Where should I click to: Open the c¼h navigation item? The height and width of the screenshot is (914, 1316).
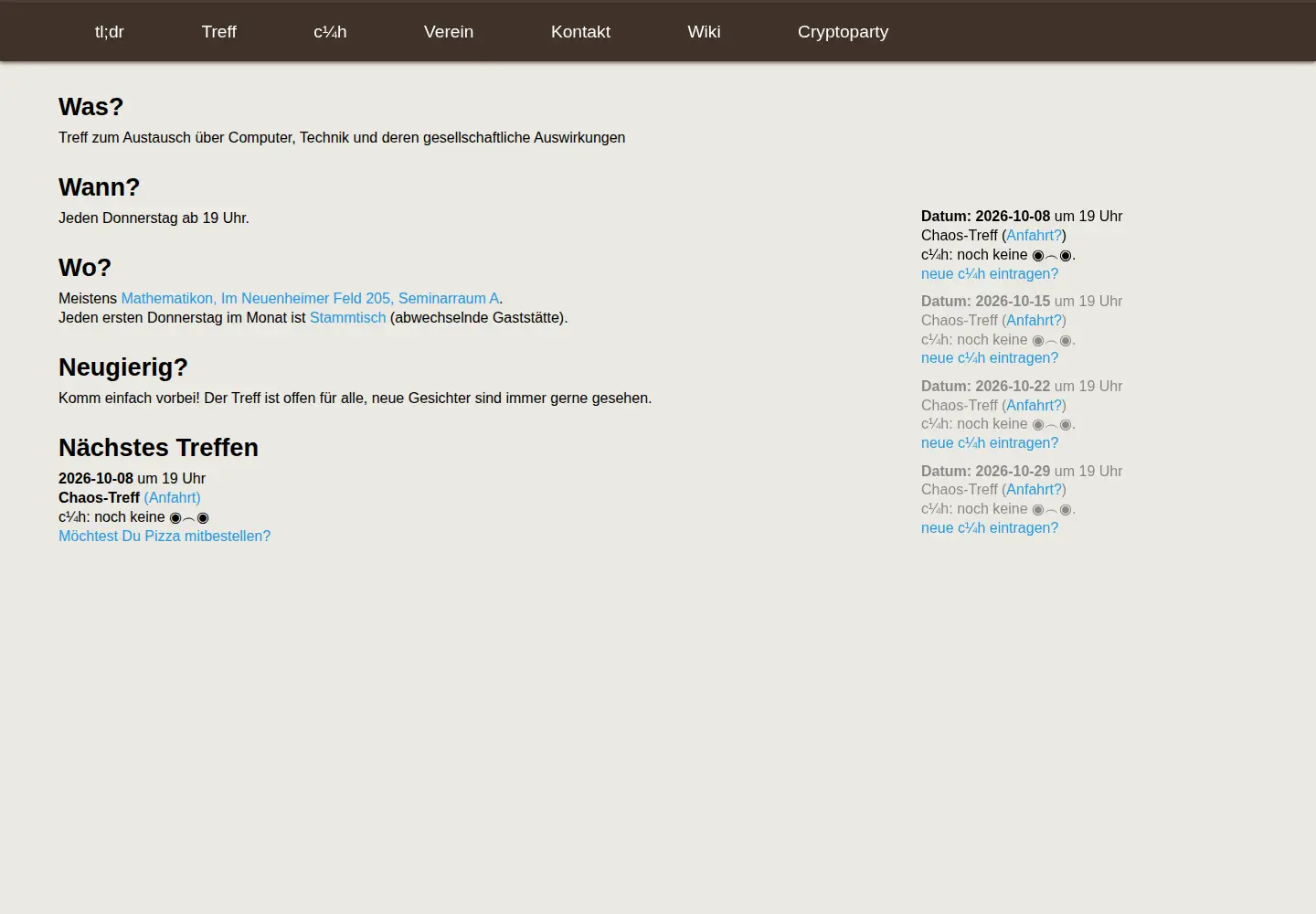pyautogui.click(x=330, y=32)
